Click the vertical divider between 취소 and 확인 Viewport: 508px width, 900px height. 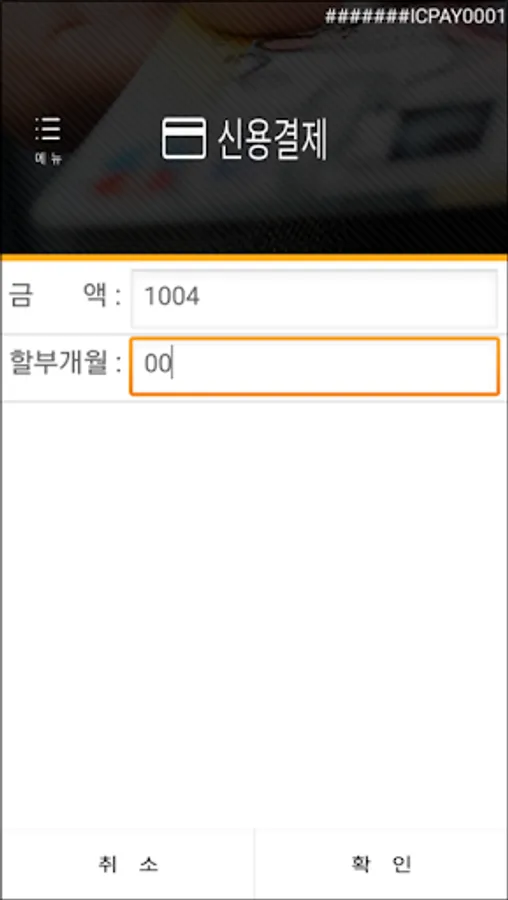pos(254,863)
